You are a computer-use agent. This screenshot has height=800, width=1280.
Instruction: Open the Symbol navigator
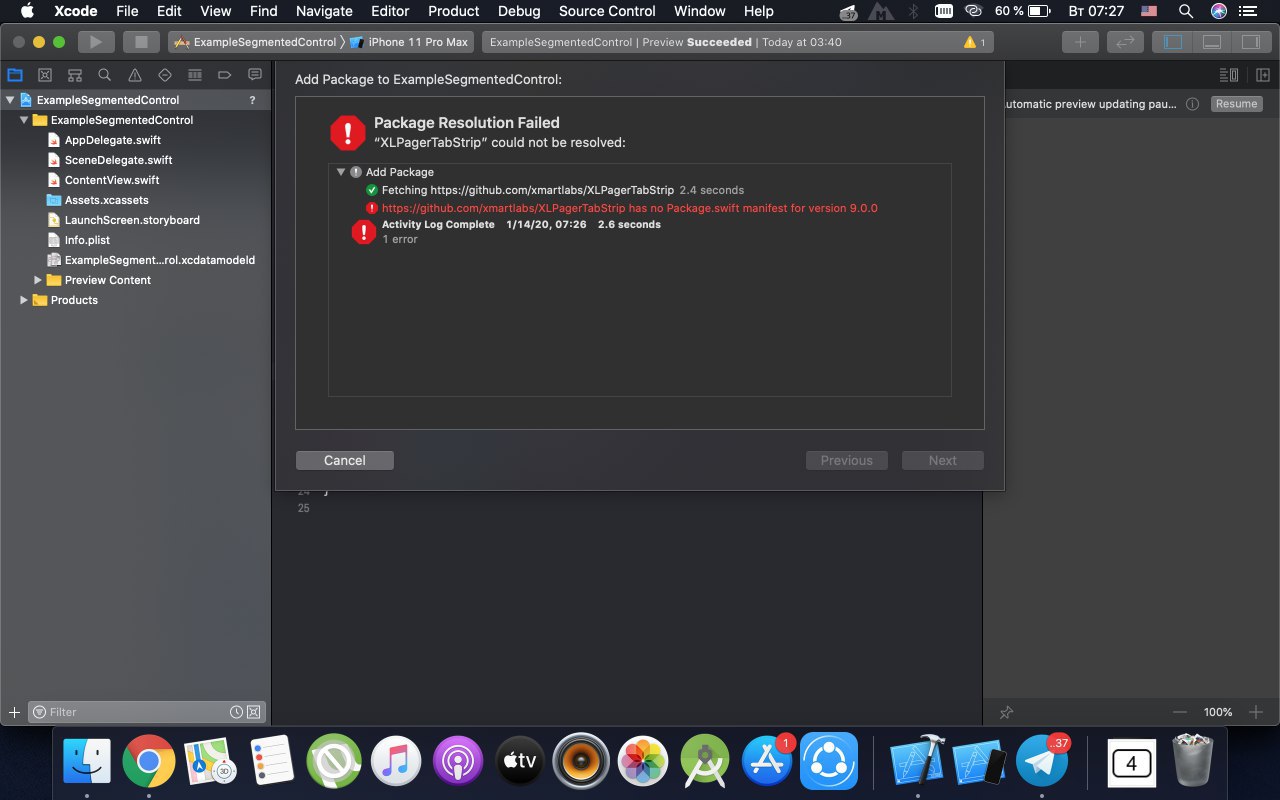[x=75, y=75]
